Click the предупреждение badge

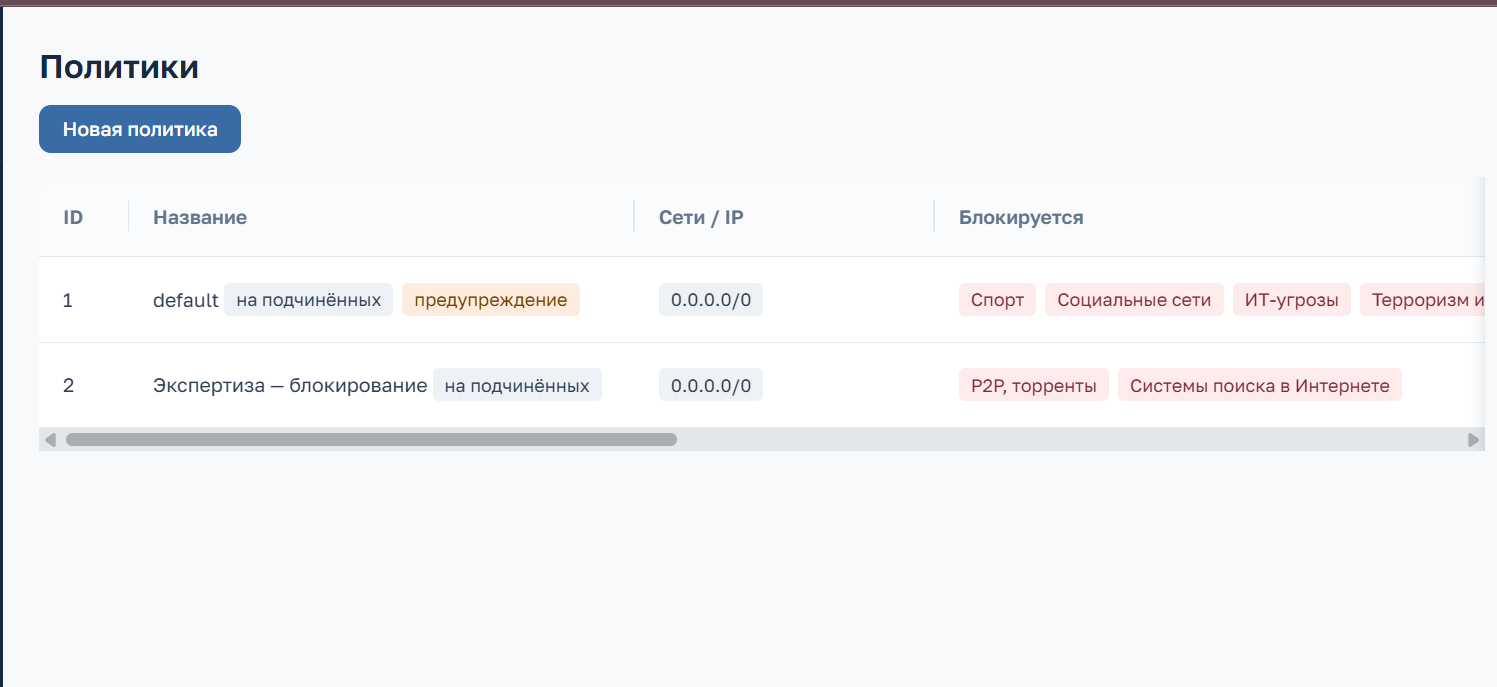pyautogui.click(x=491, y=300)
